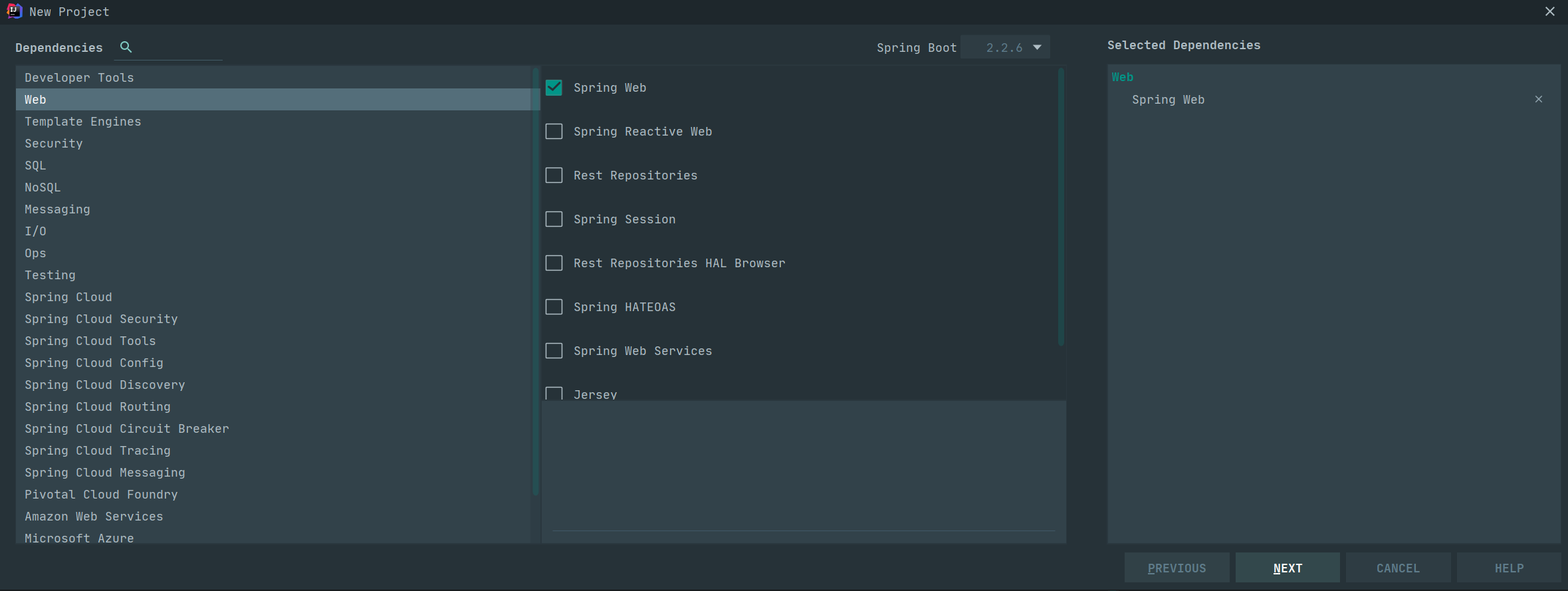
Task: Select Spring Cloud Messaging category
Action: [274, 473]
